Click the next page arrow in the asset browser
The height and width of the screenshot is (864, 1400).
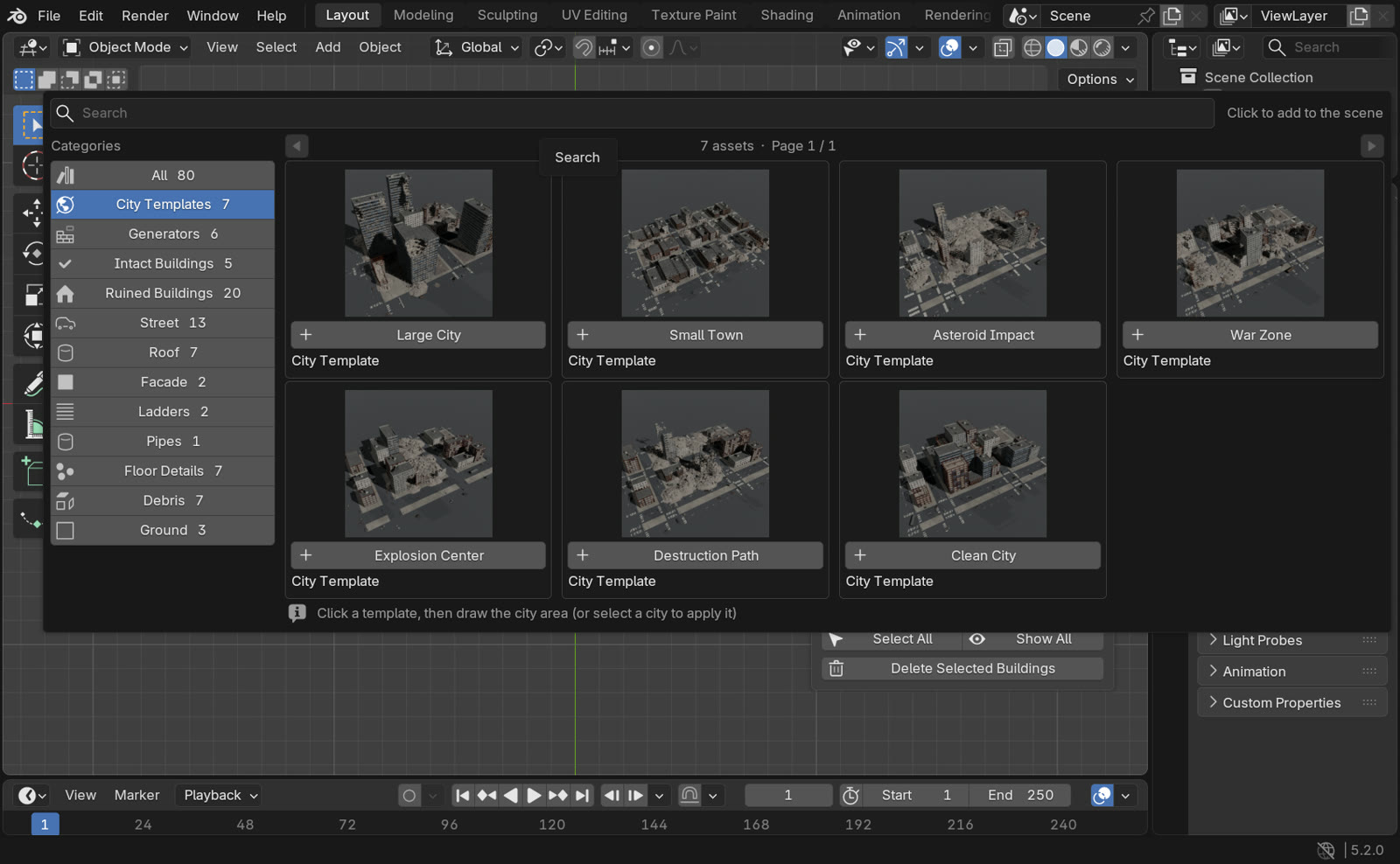[x=1371, y=146]
